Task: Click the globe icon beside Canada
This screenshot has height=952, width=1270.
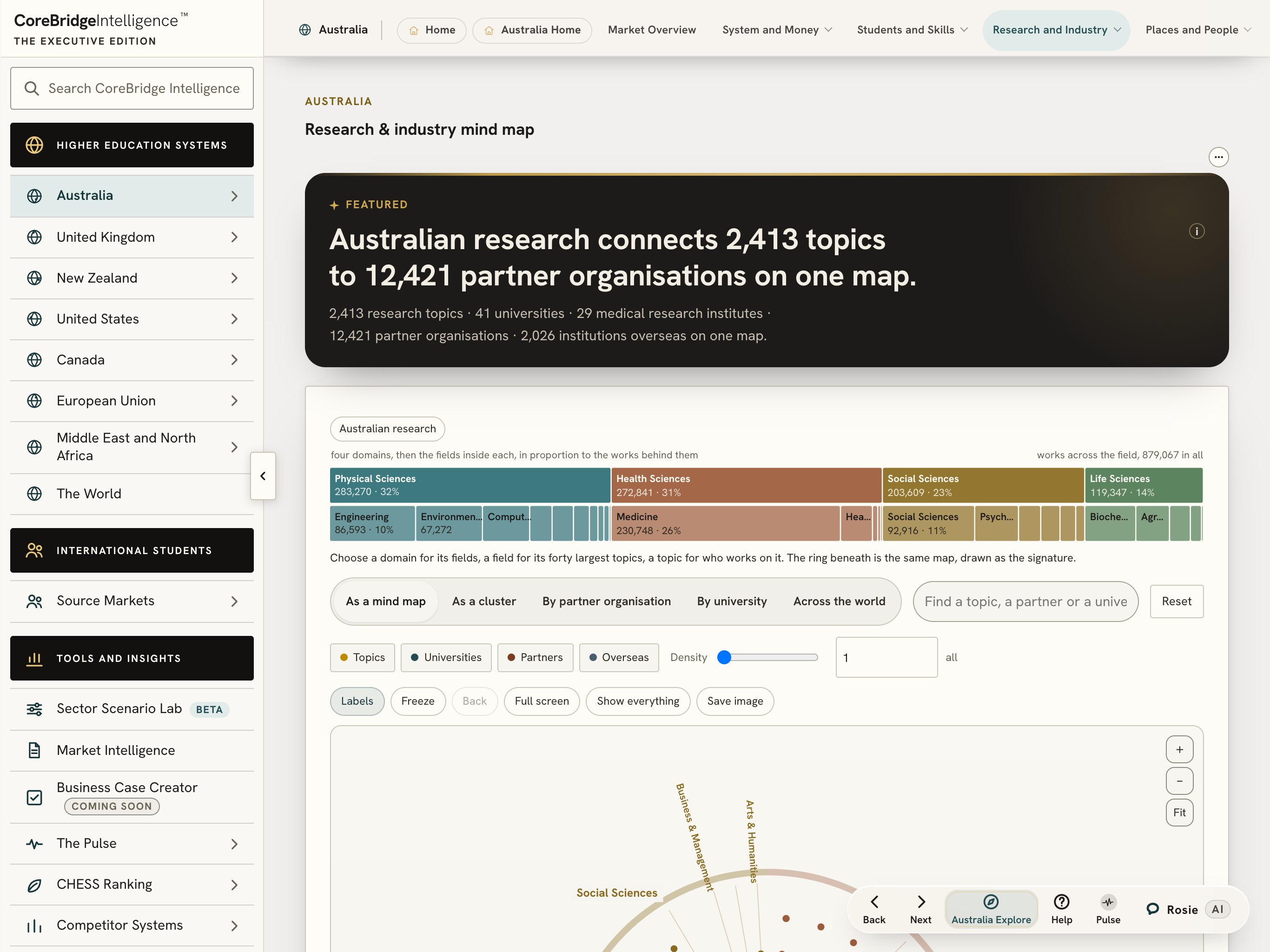Action: (34, 360)
